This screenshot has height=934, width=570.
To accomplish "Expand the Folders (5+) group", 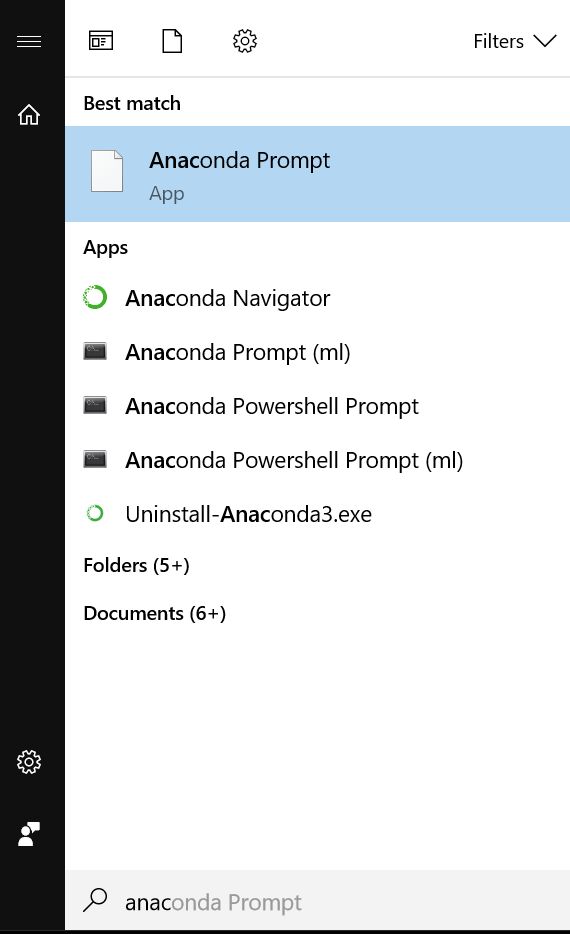I will point(136,565).
